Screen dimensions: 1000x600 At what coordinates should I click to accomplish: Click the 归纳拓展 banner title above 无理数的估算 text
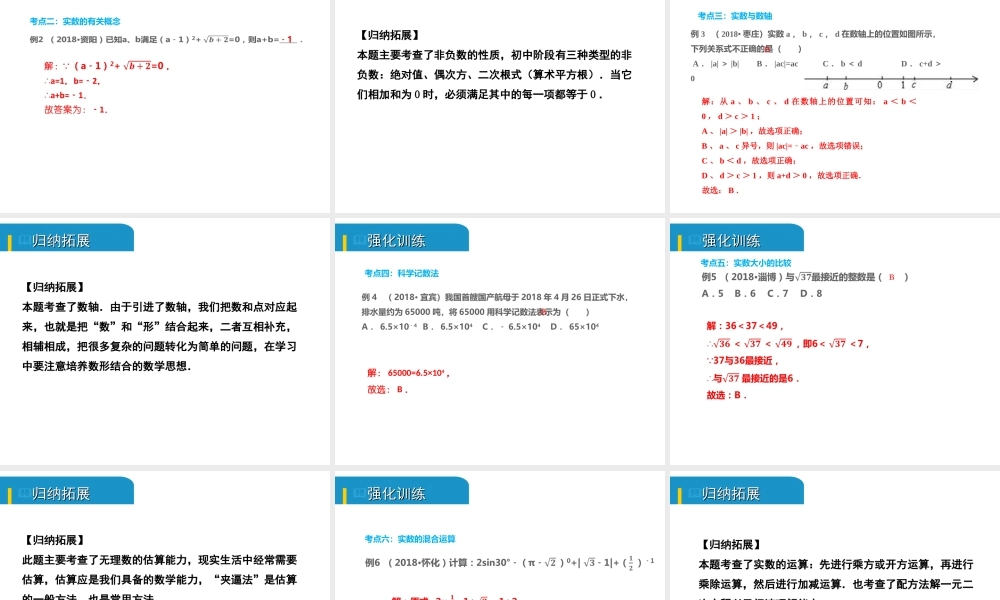tap(61, 494)
